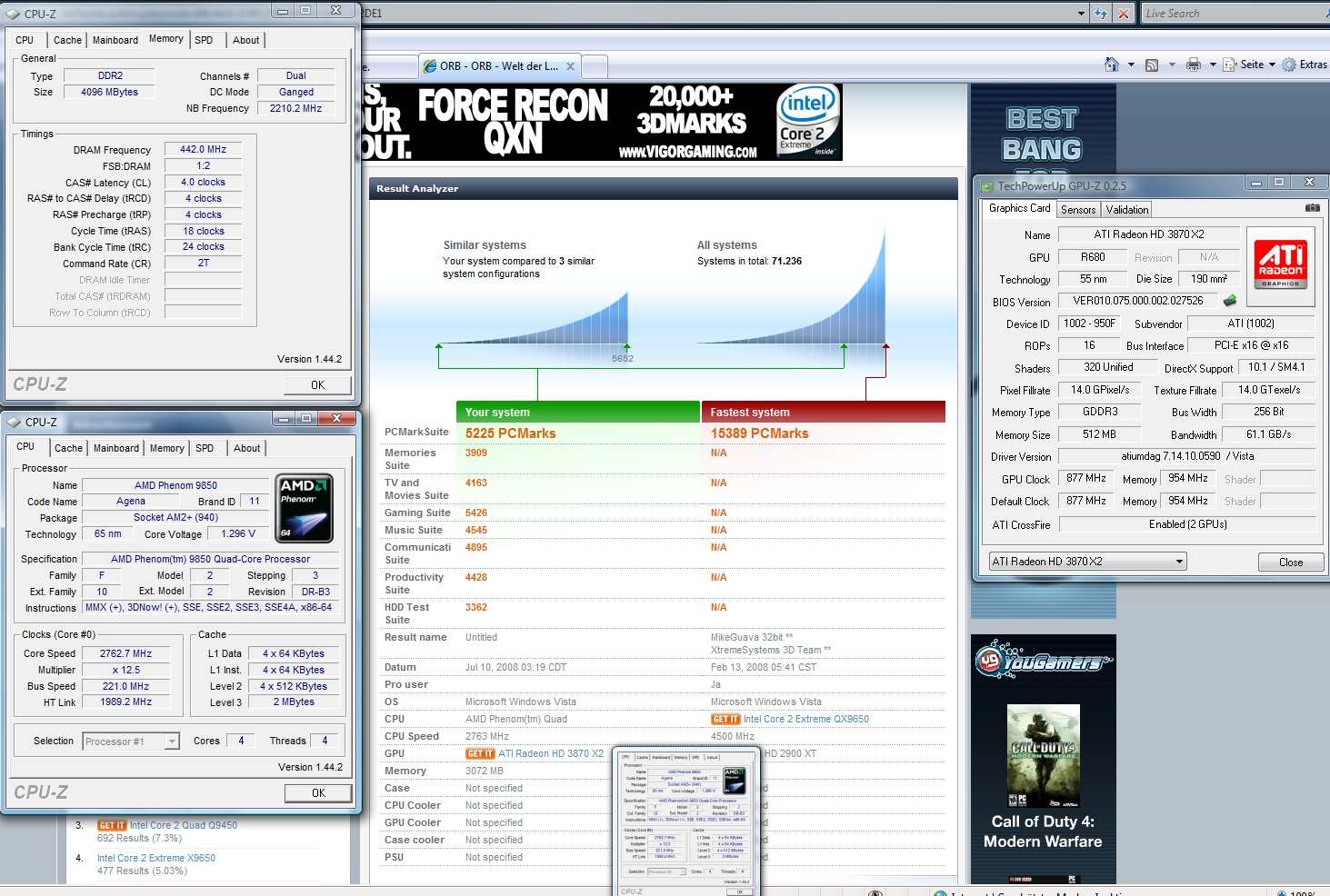Click OK in the Processor CPU-Z window

318,793
